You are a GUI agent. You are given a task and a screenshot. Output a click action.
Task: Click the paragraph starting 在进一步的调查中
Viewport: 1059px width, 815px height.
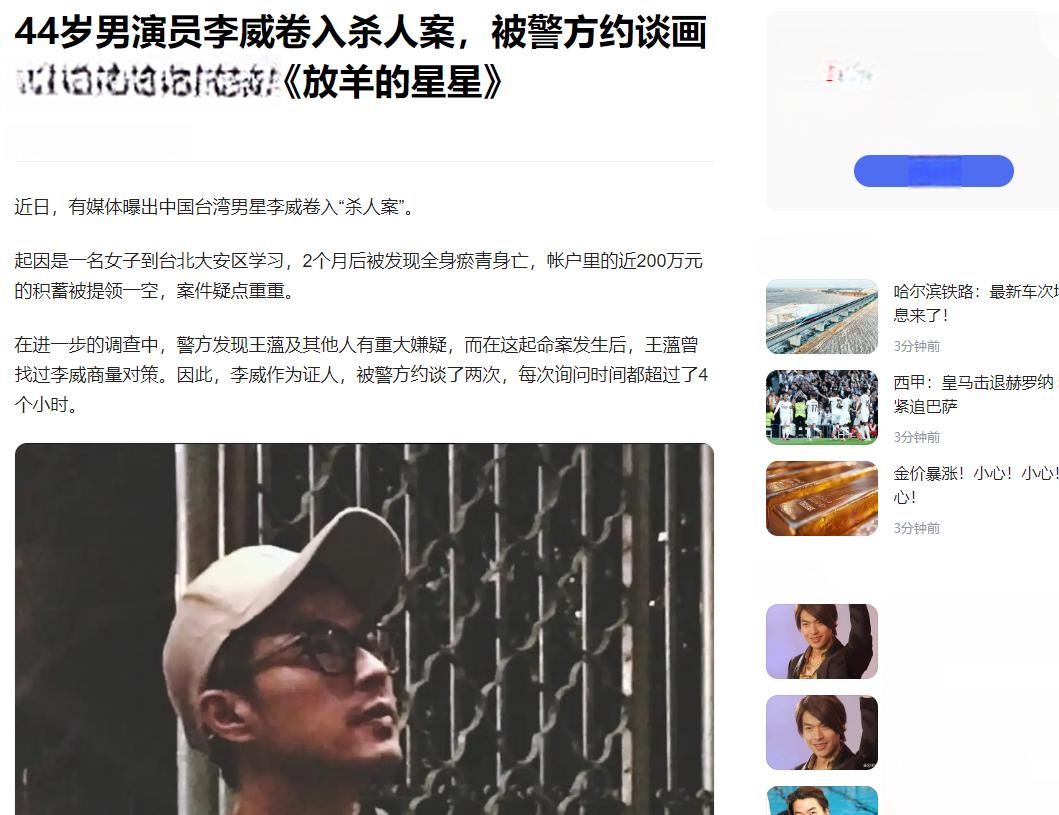[361, 375]
